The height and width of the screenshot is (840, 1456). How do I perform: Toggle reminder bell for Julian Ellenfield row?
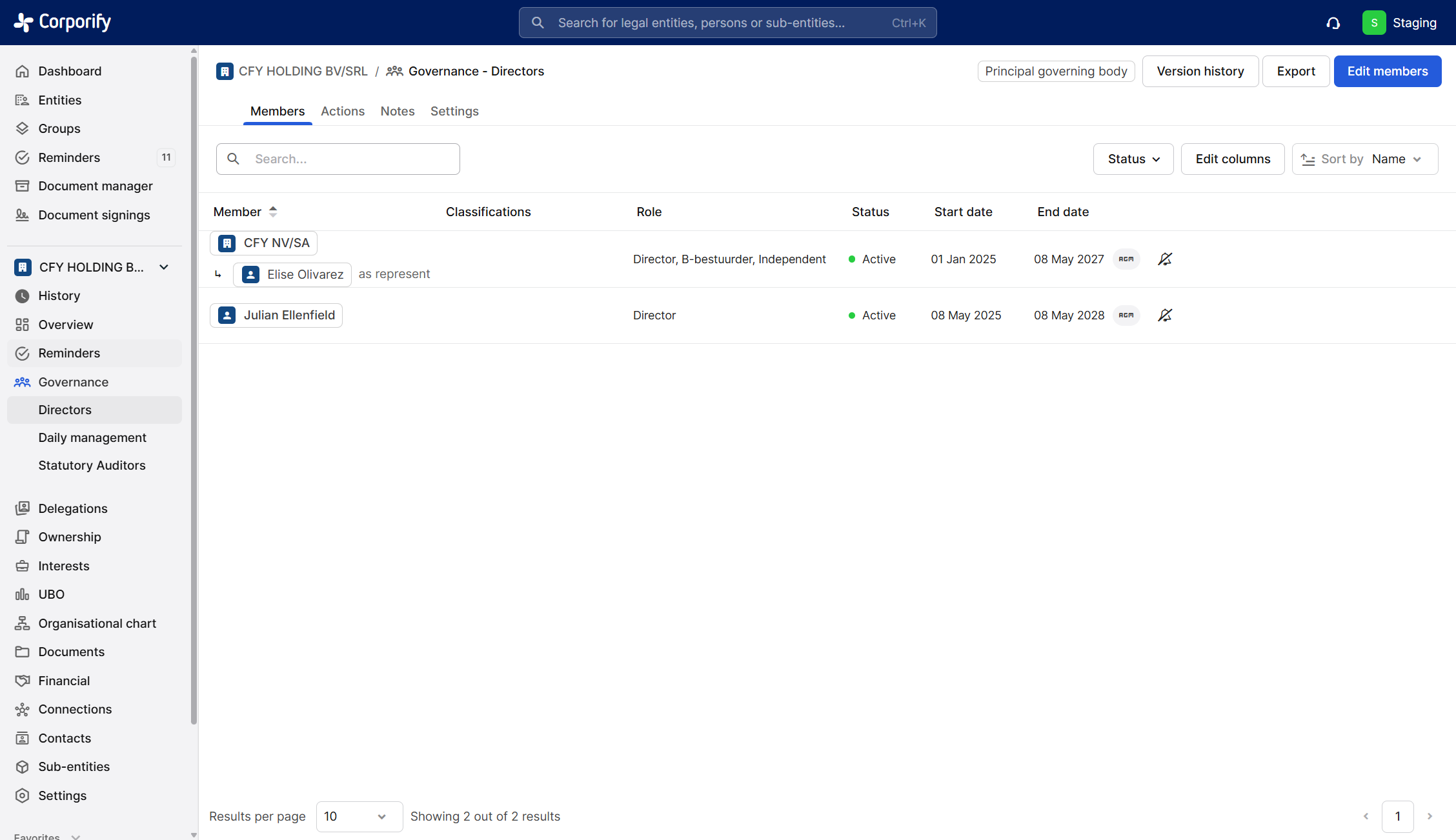pyautogui.click(x=1165, y=315)
